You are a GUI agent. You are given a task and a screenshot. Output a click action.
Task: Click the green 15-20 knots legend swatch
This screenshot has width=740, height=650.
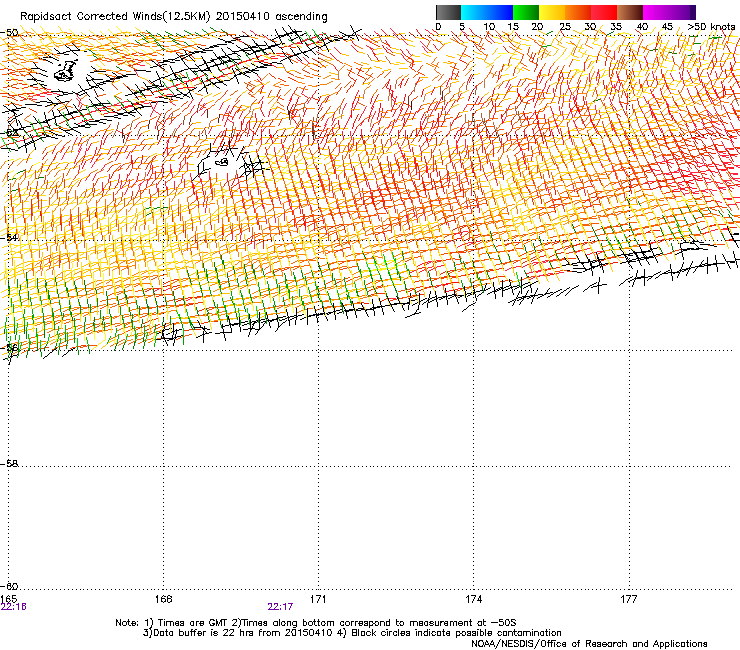(526, 12)
